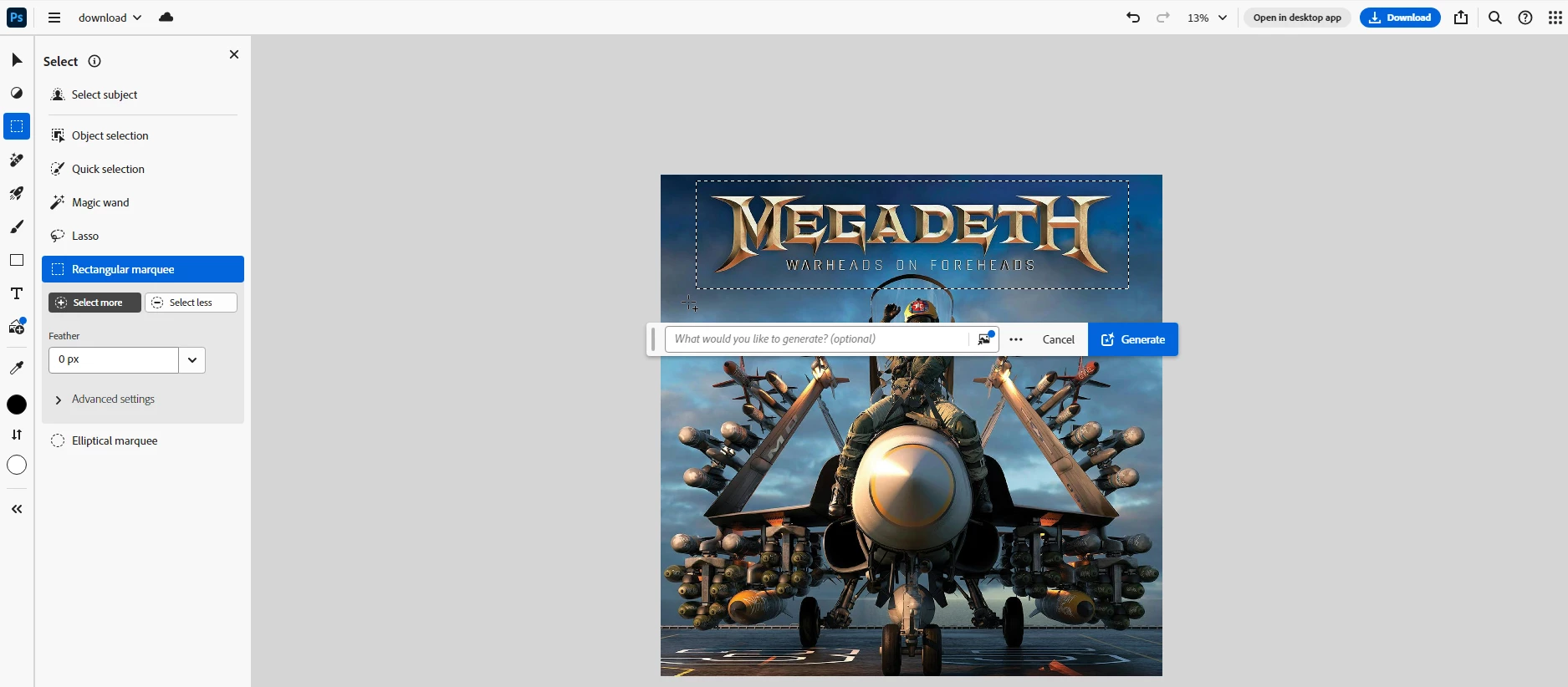The width and height of the screenshot is (1568, 687).
Task: Click the generate prompt text field
Action: click(x=815, y=339)
